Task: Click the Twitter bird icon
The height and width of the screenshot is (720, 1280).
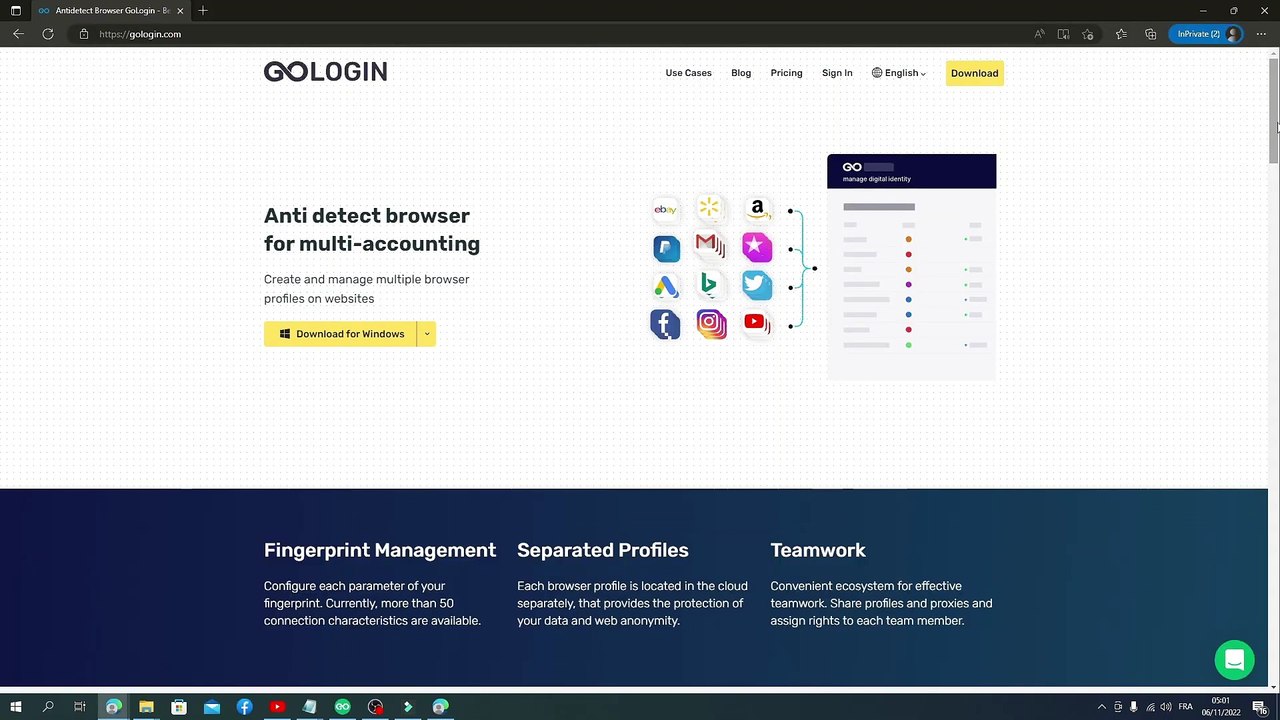Action: click(757, 285)
